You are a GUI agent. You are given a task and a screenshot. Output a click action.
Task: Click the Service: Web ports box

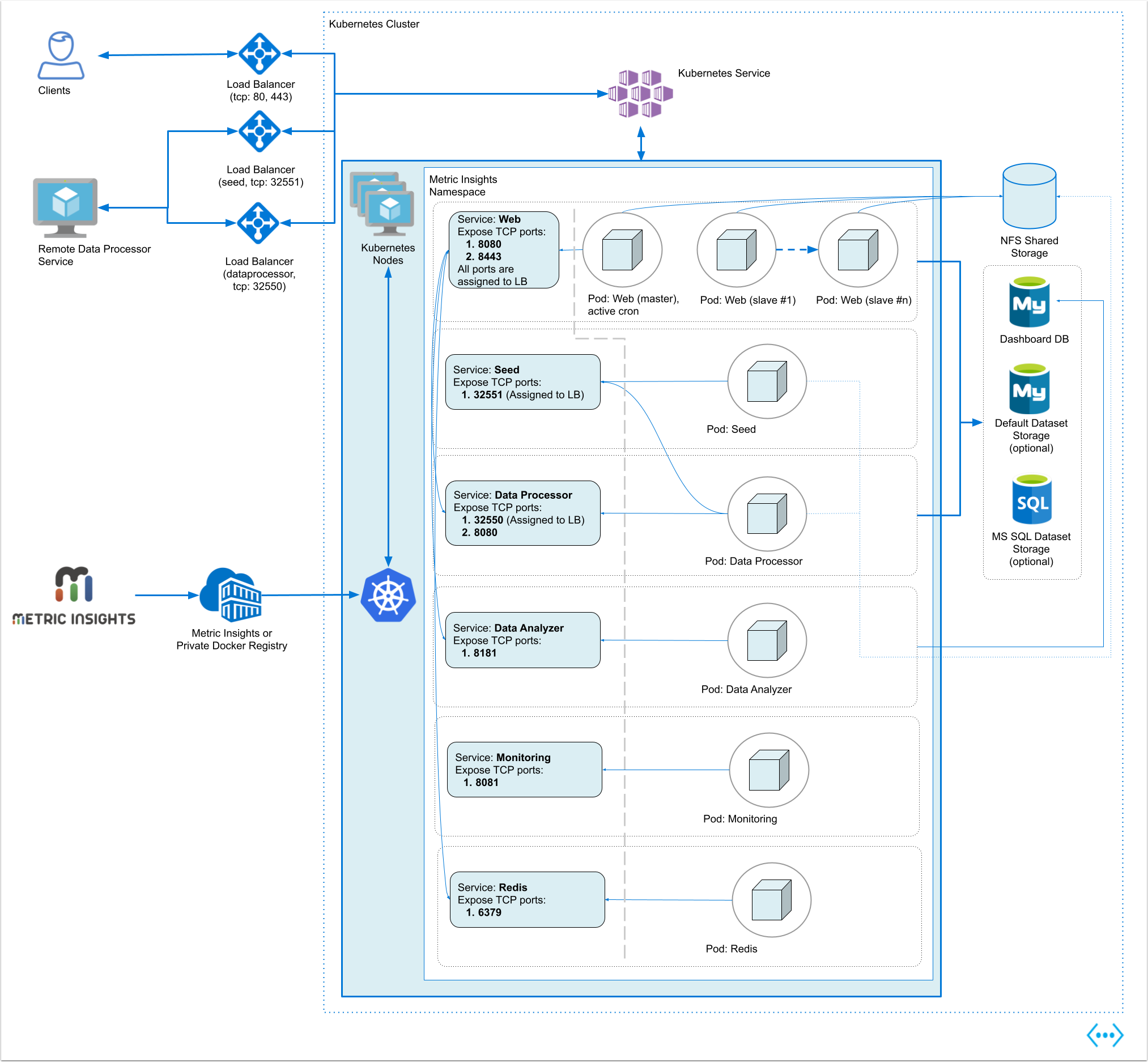pyautogui.click(x=503, y=250)
